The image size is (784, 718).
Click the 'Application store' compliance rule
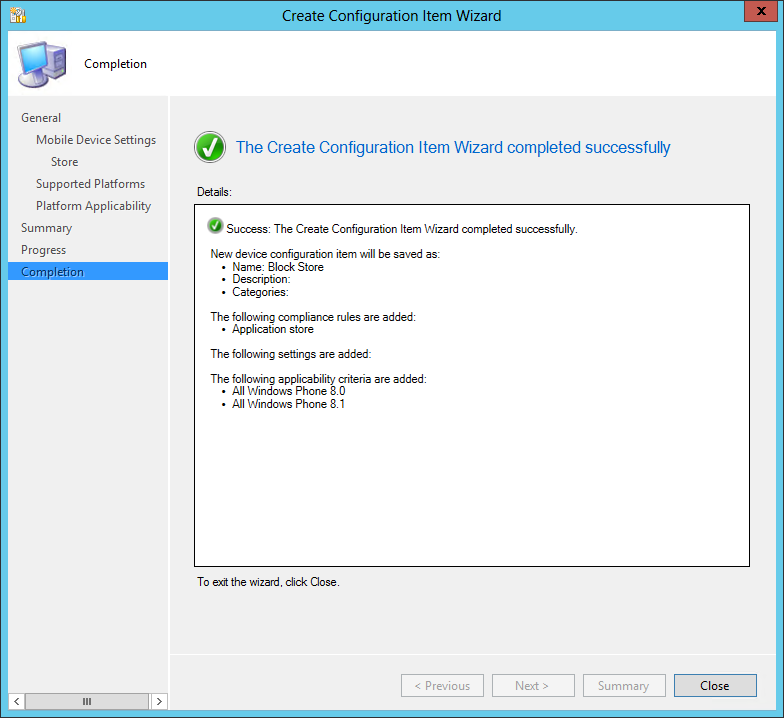(273, 329)
